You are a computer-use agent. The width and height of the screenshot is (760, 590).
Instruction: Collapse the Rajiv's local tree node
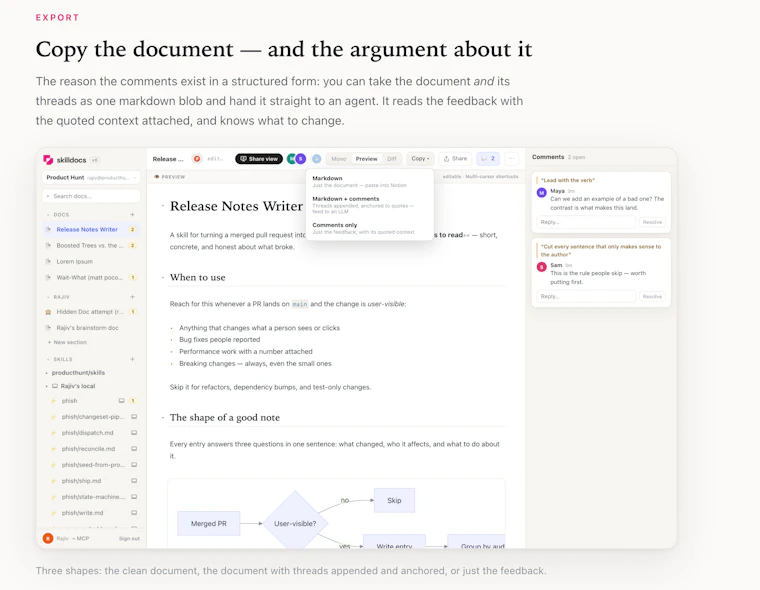pos(47,387)
